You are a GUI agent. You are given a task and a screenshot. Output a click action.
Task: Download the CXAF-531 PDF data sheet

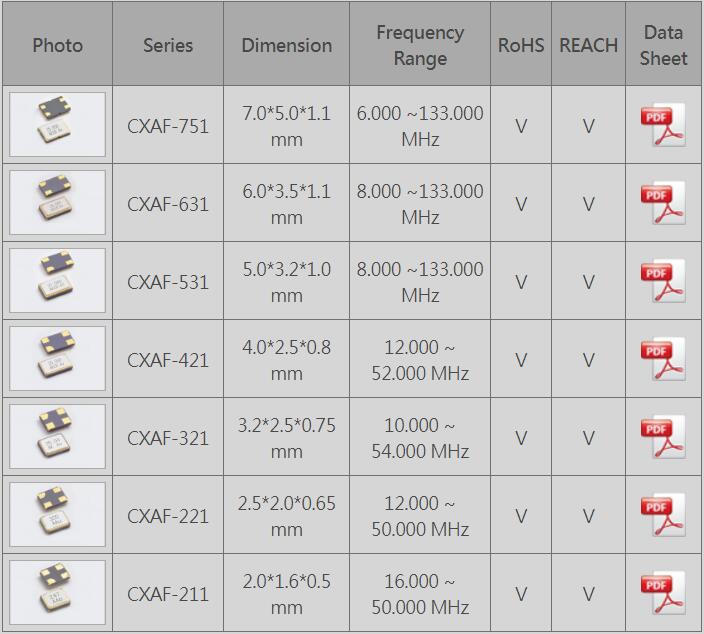662,281
